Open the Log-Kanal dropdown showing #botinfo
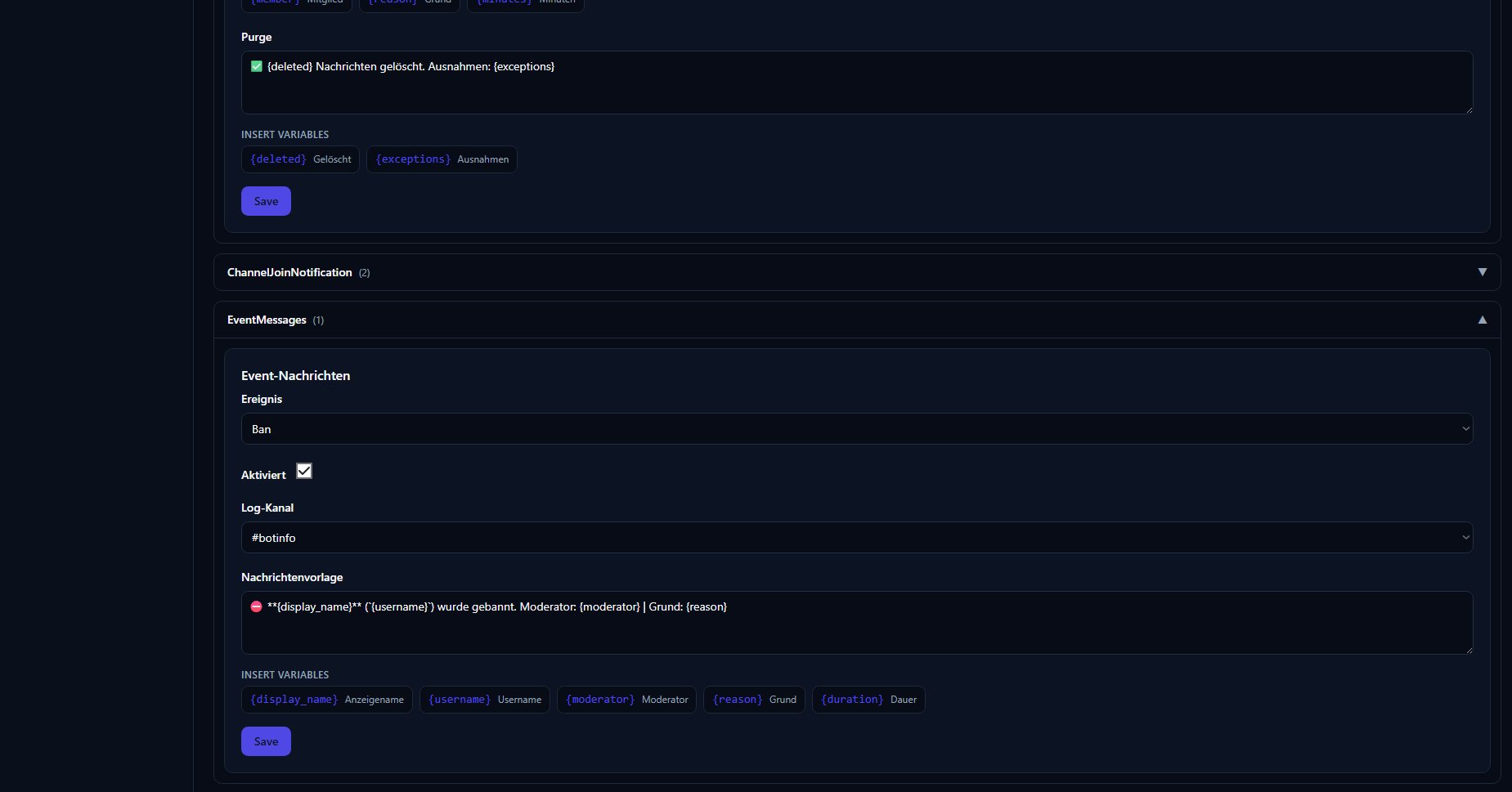Image resolution: width=1512 pixels, height=792 pixels. [857, 538]
